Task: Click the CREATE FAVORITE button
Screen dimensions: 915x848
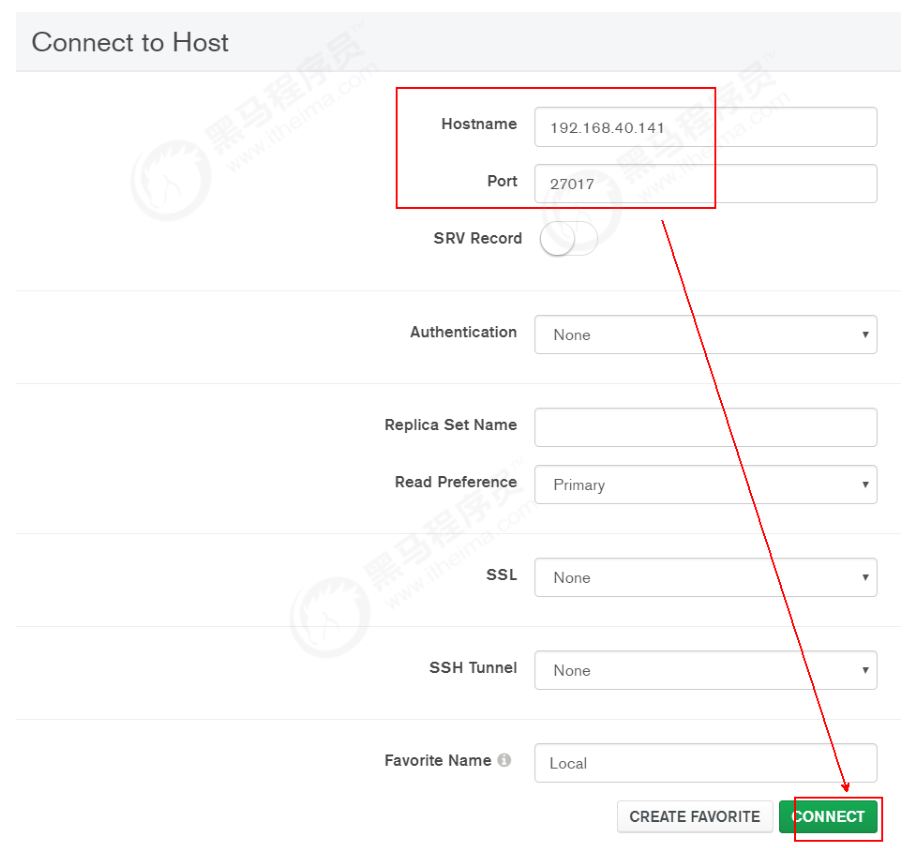Action: coord(694,817)
